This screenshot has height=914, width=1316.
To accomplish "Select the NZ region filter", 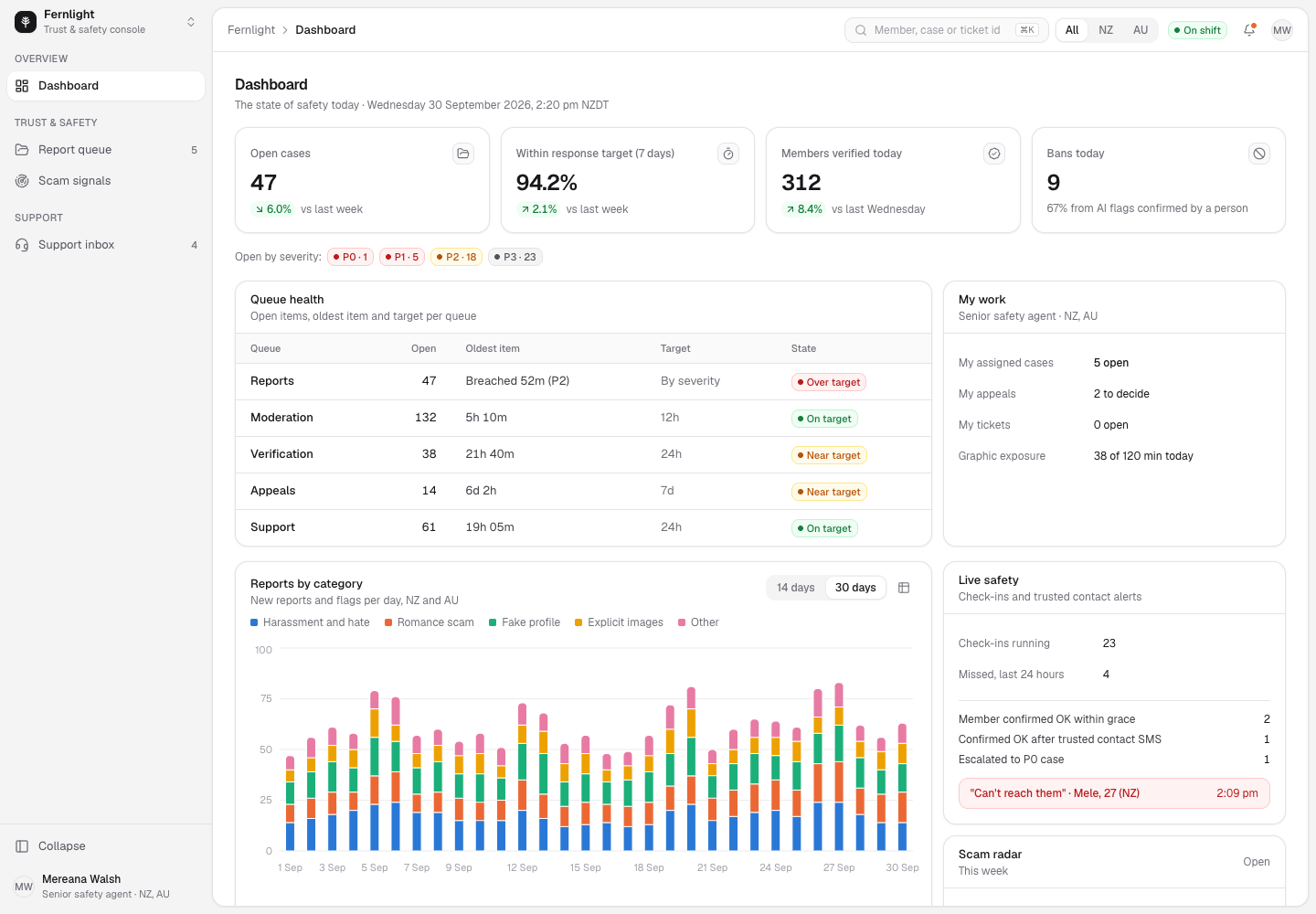I will 1106,30.
